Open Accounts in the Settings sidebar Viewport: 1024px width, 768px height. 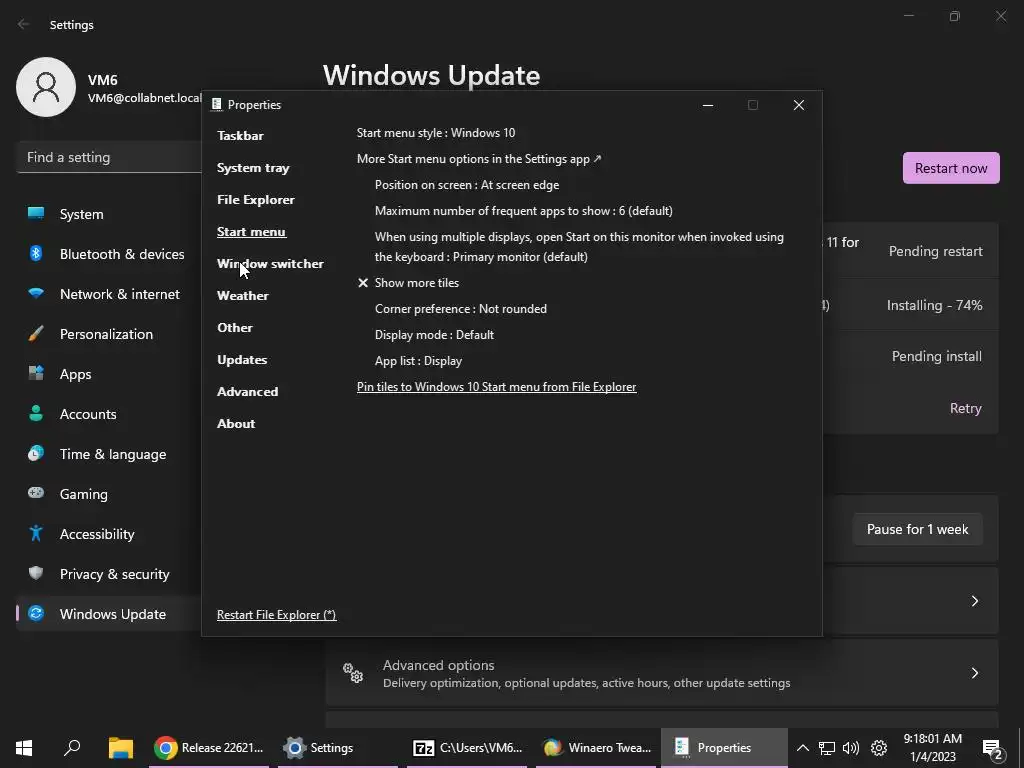click(108, 414)
